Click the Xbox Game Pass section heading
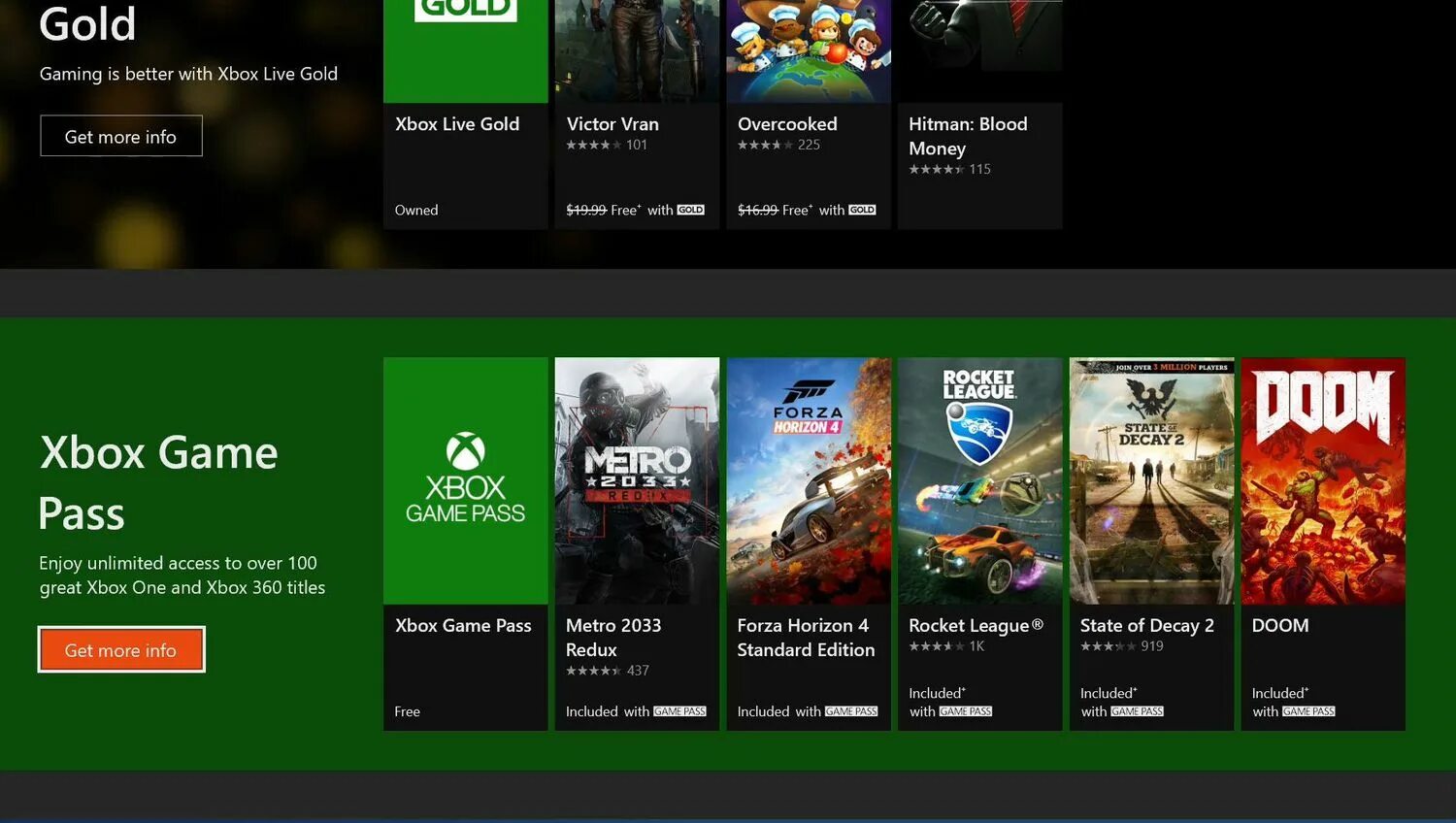The image size is (1456, 823). click(x=158, y=482)
